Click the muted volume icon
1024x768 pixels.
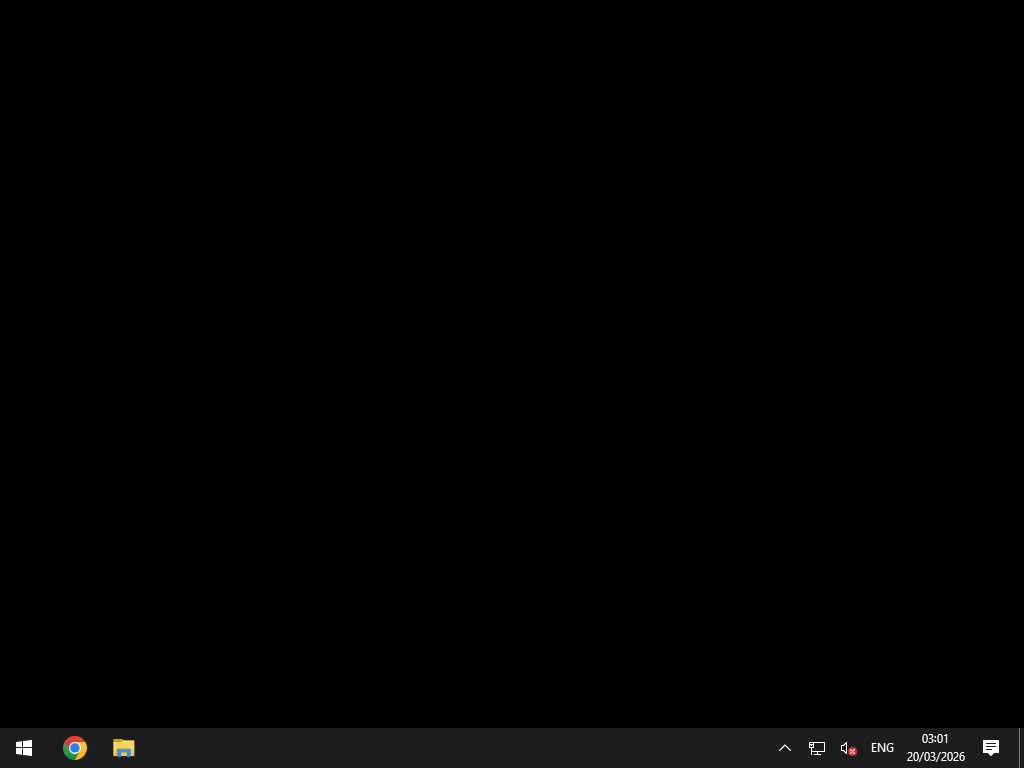[847, 747]
